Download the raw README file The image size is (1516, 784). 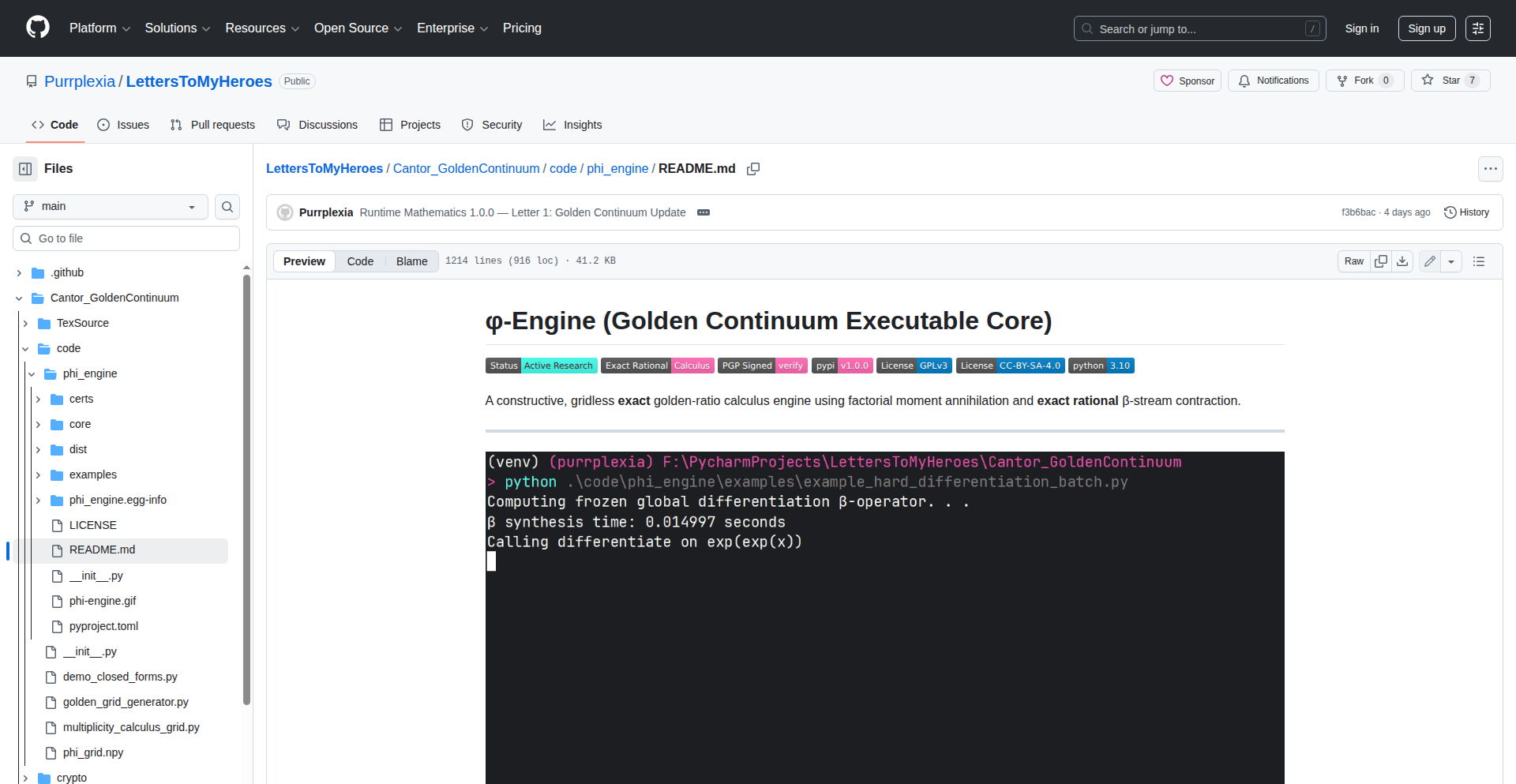pos(1402,261)
